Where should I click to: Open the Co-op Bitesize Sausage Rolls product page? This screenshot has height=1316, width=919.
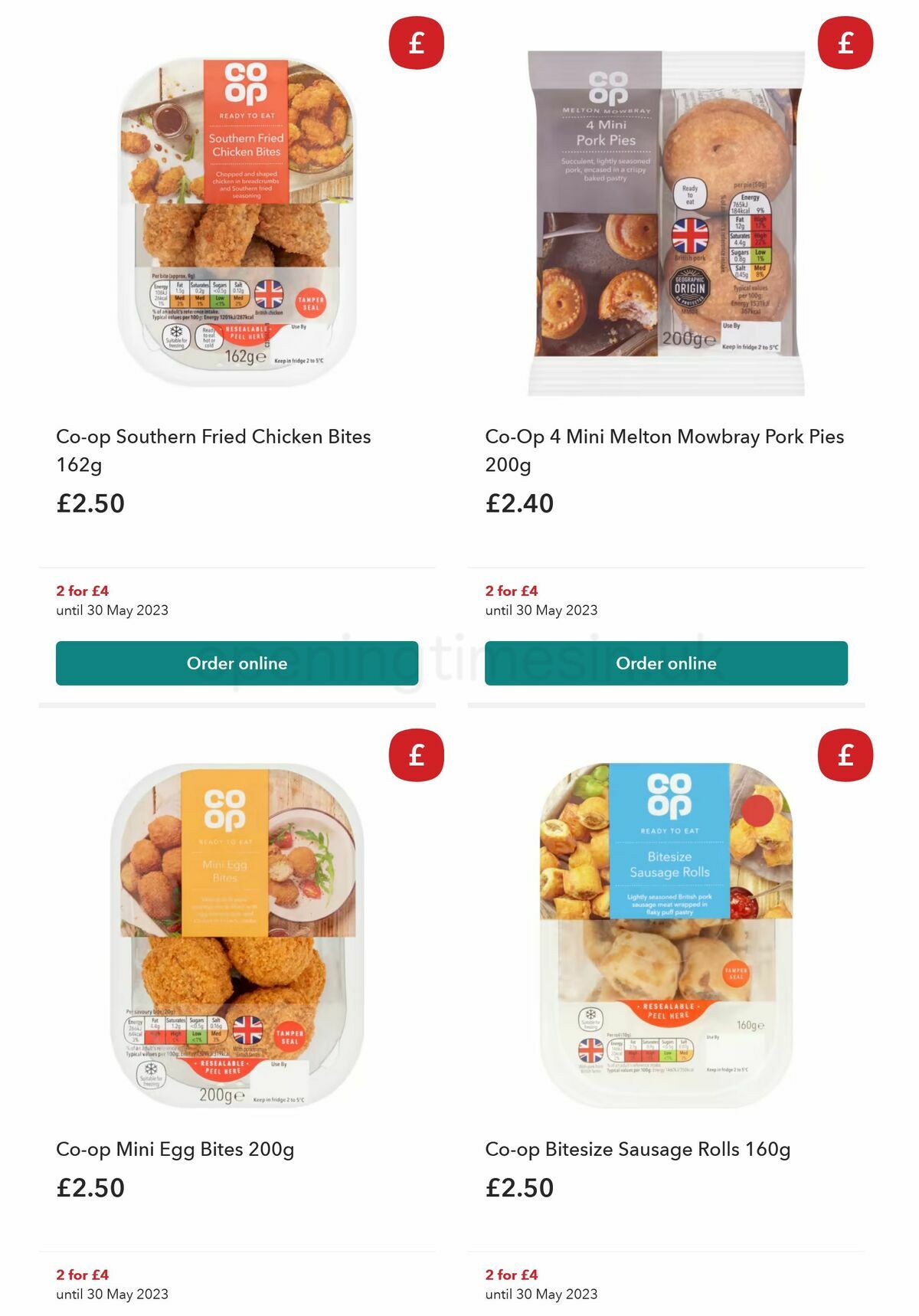click(x=639, y=1149)
